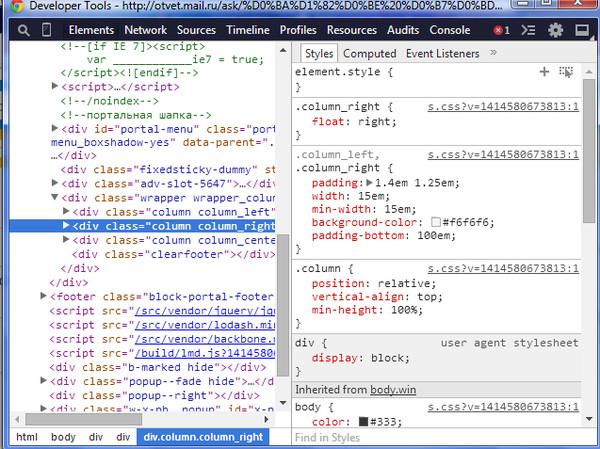Image resolution: width=600 pixels, height=449 pixels.
Task: Click the #333 color swatch
Action: tap(363, 421)
